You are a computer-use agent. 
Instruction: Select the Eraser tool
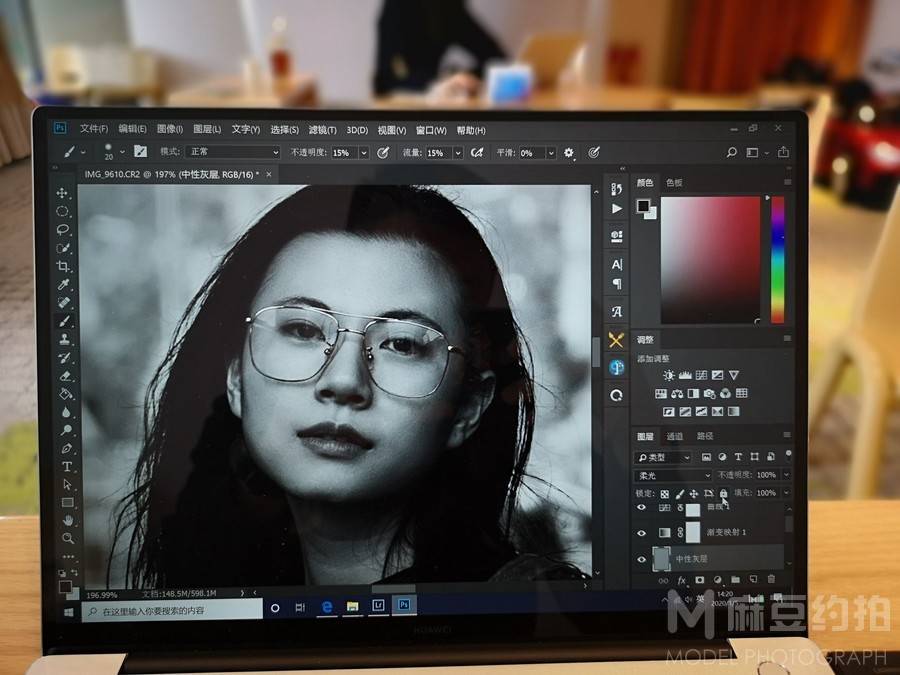[x=65, y=376]
